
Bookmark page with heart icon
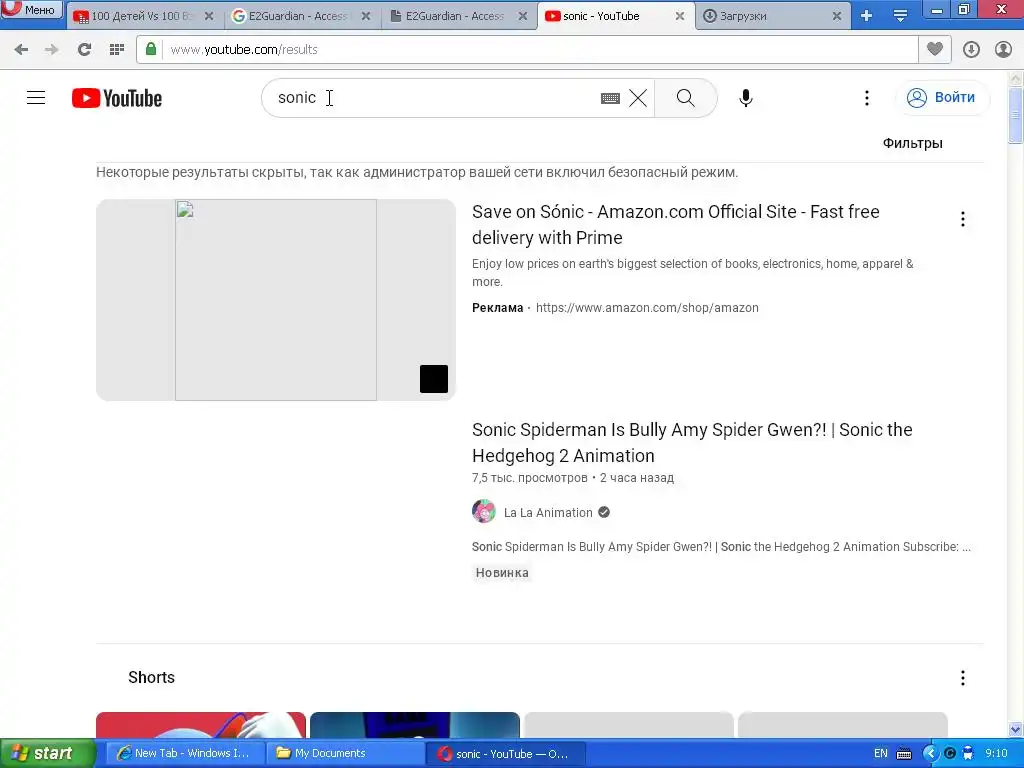(935, 49)
